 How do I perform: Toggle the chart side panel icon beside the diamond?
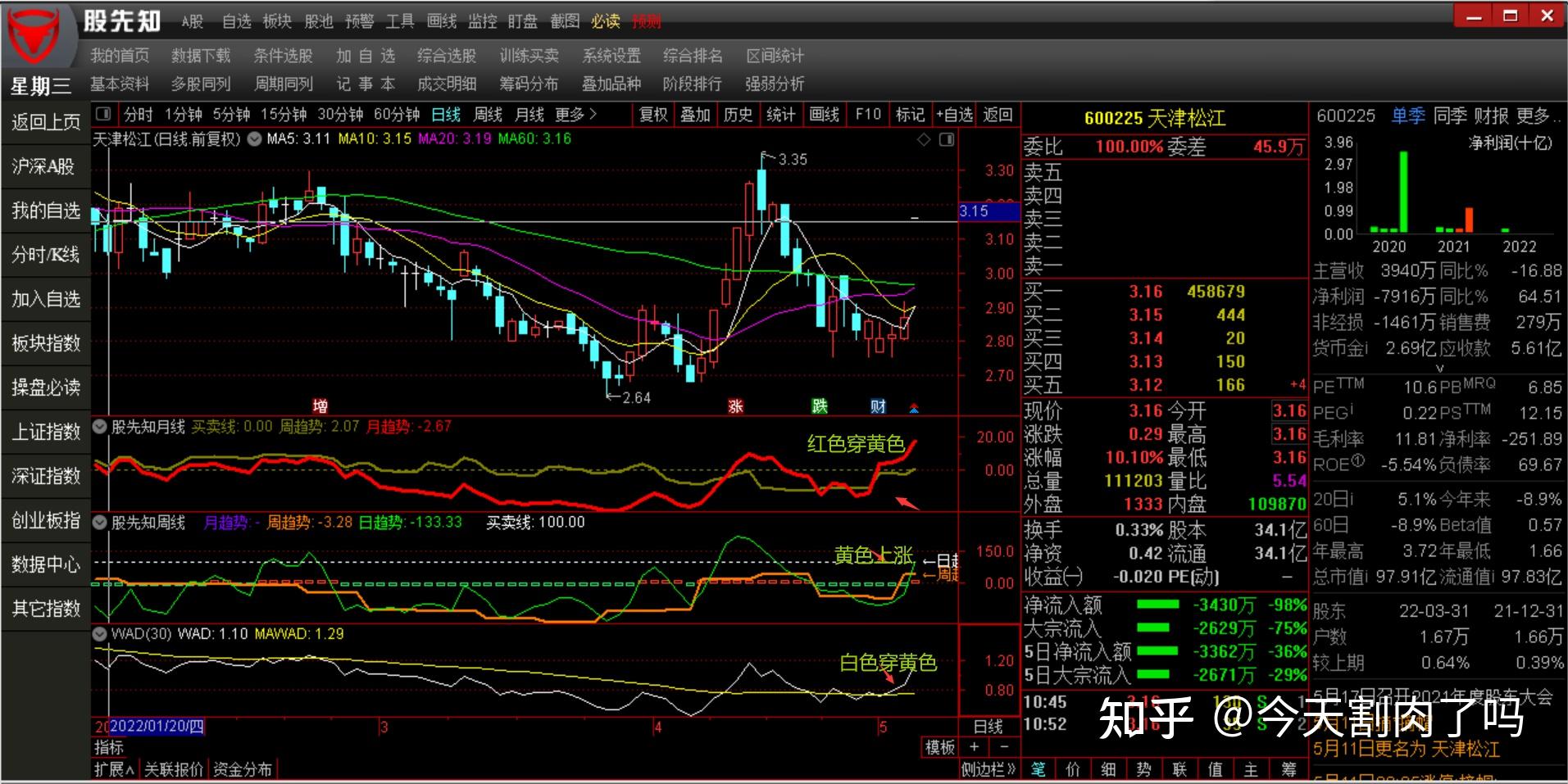pyautogui.click(x=947, y=139)
